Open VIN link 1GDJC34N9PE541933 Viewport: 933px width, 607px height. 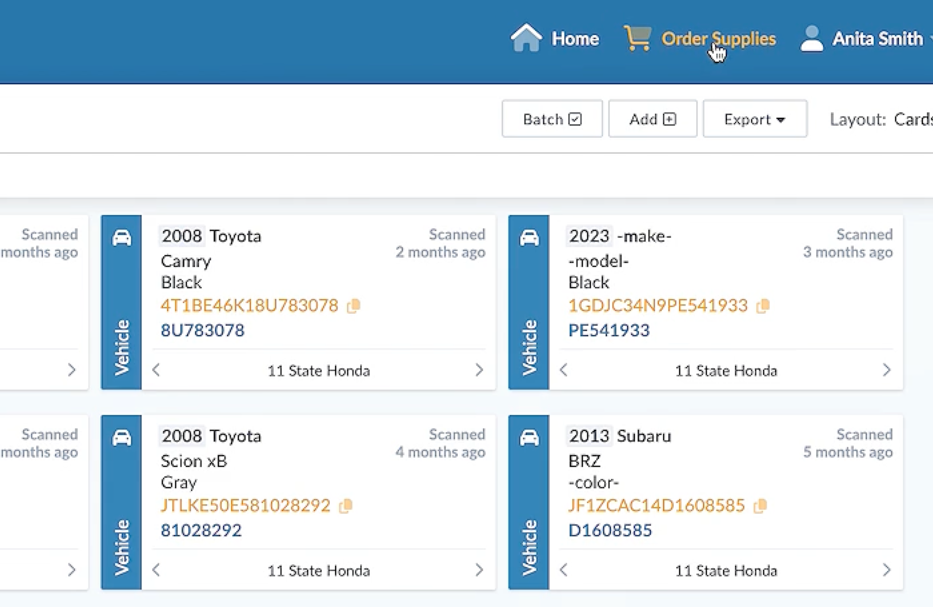[658, 306]
